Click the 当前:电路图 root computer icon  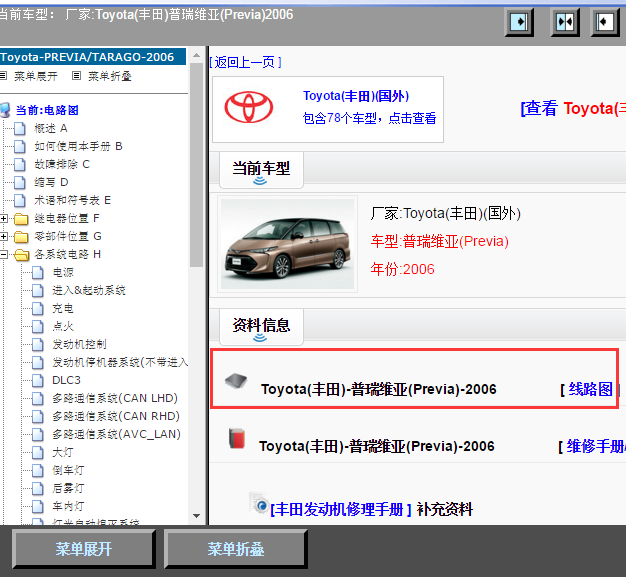coord(5,110)
